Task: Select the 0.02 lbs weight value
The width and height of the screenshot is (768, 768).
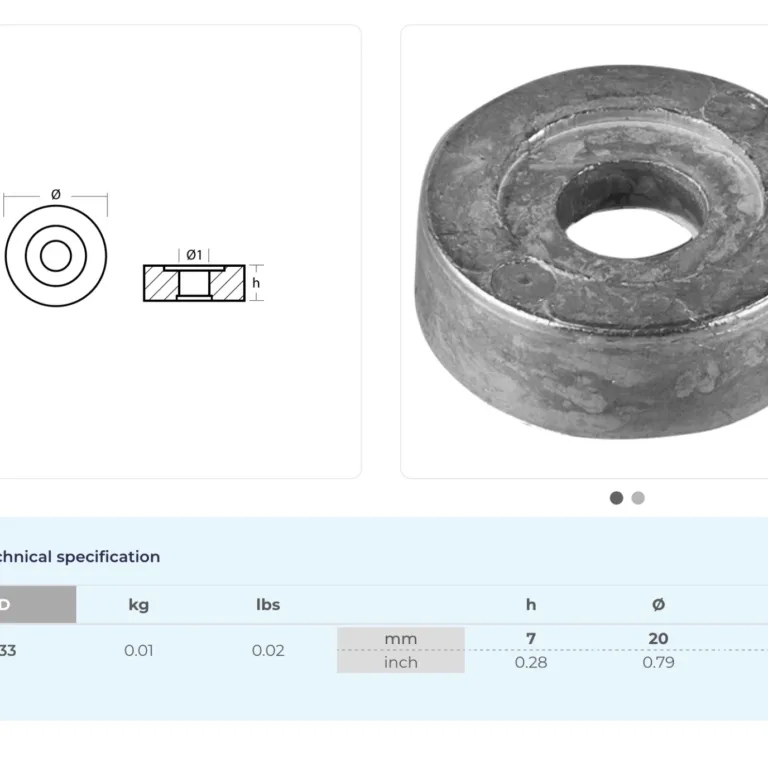Action: [x=268, y=650]
